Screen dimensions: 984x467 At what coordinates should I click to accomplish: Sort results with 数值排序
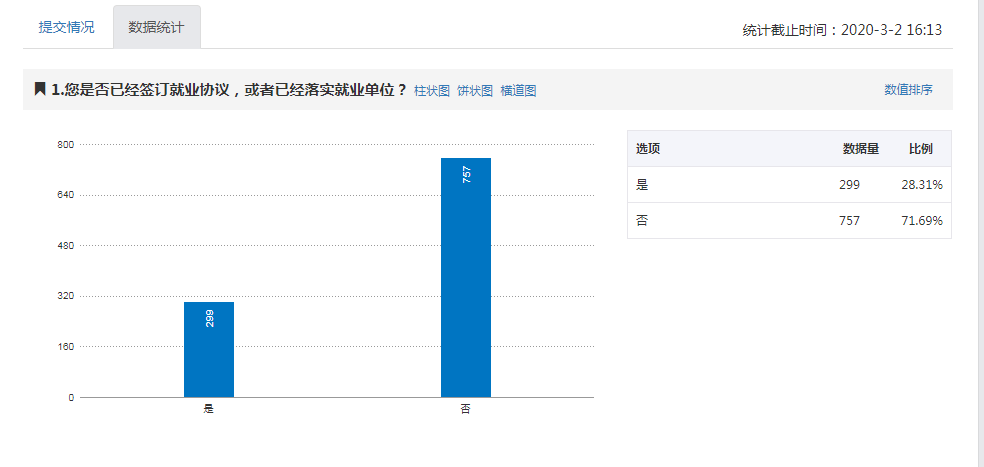pos(908,90)
